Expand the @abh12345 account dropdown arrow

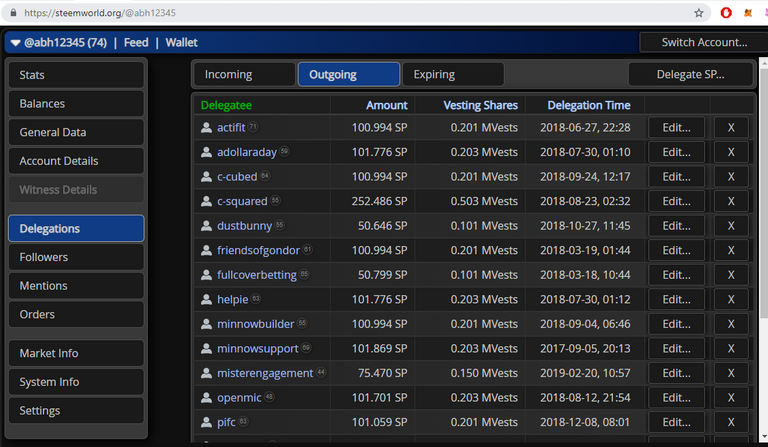pos(15,43)
